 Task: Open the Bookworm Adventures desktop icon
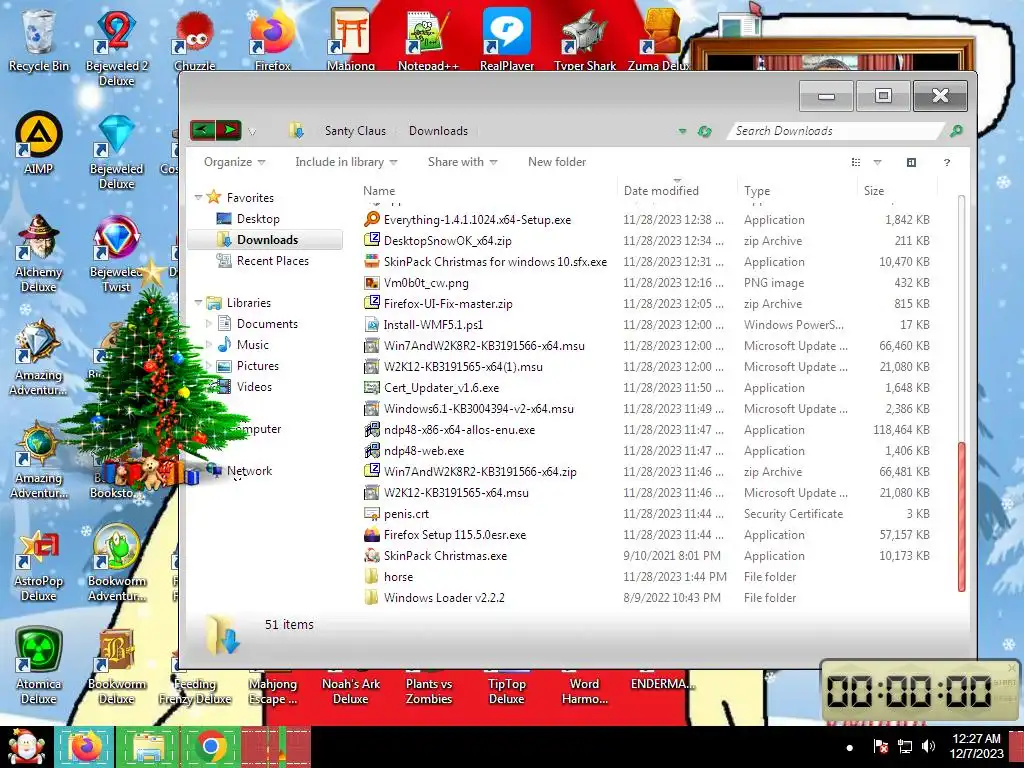116,562
